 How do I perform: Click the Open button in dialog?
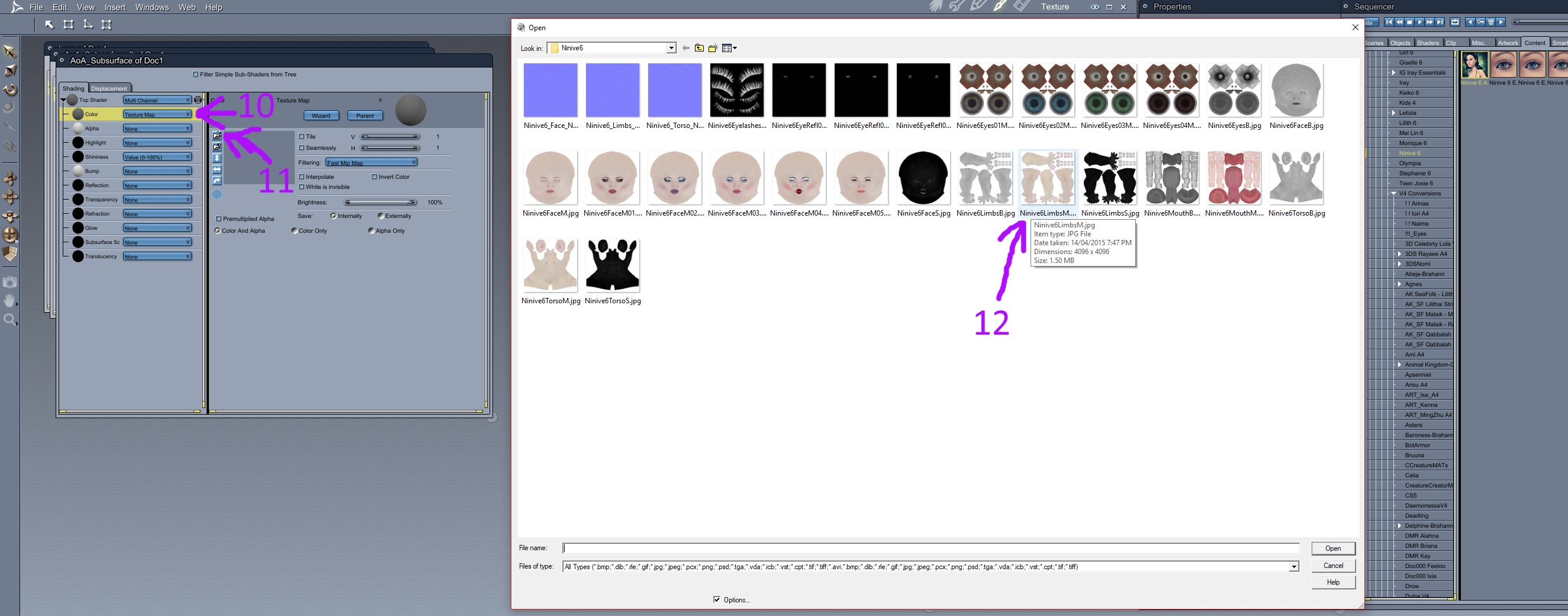tap(1333, 548)
